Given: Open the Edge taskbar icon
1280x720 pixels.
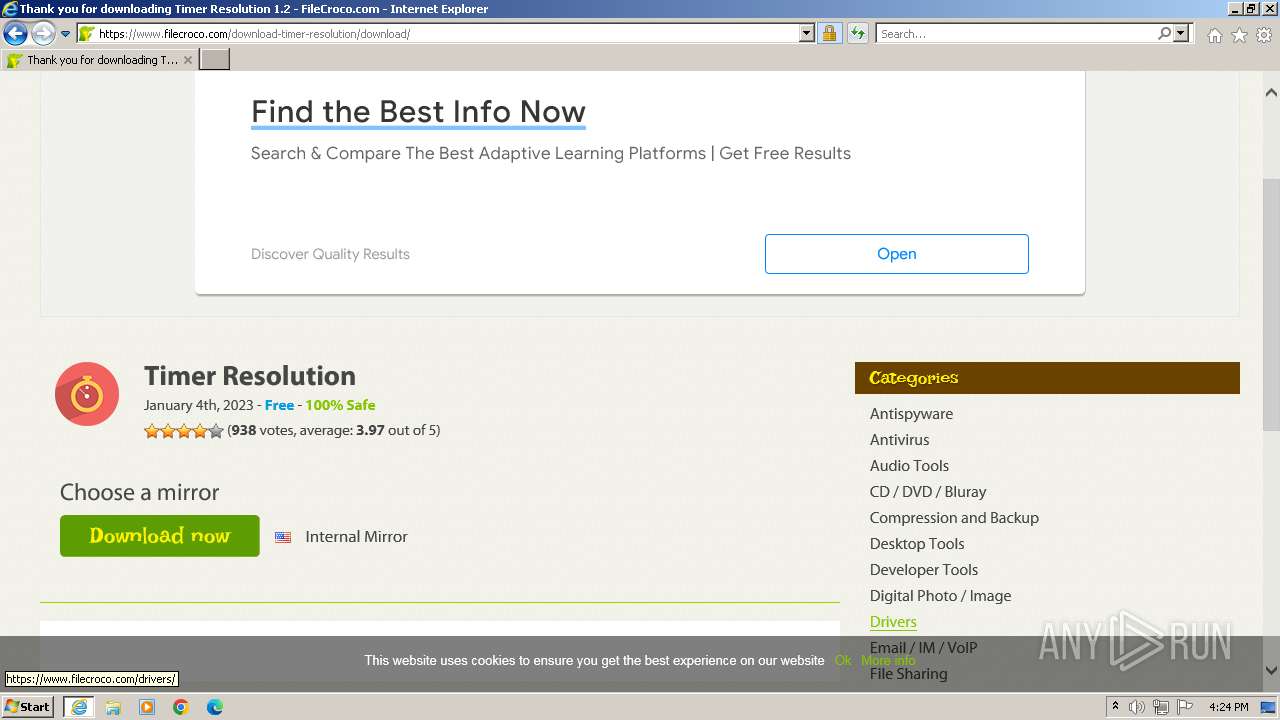Looking at the screenshot, I should point(215,707).
